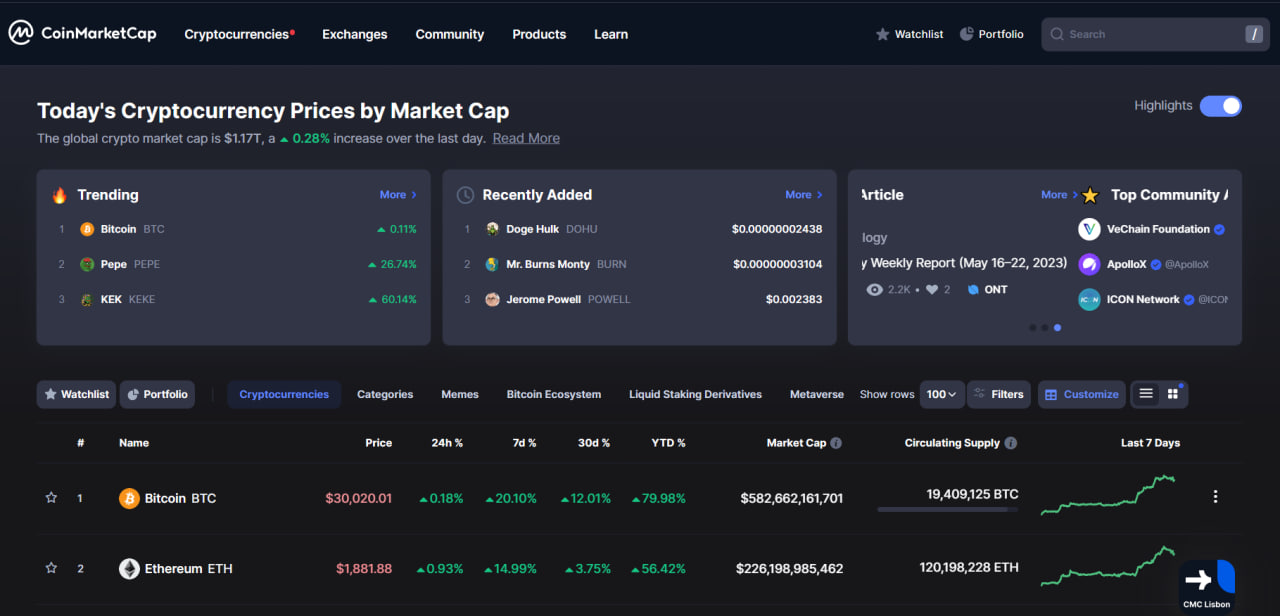Select the first carousel dot
Screen dimensions: 1280x616
[1032, 327]
